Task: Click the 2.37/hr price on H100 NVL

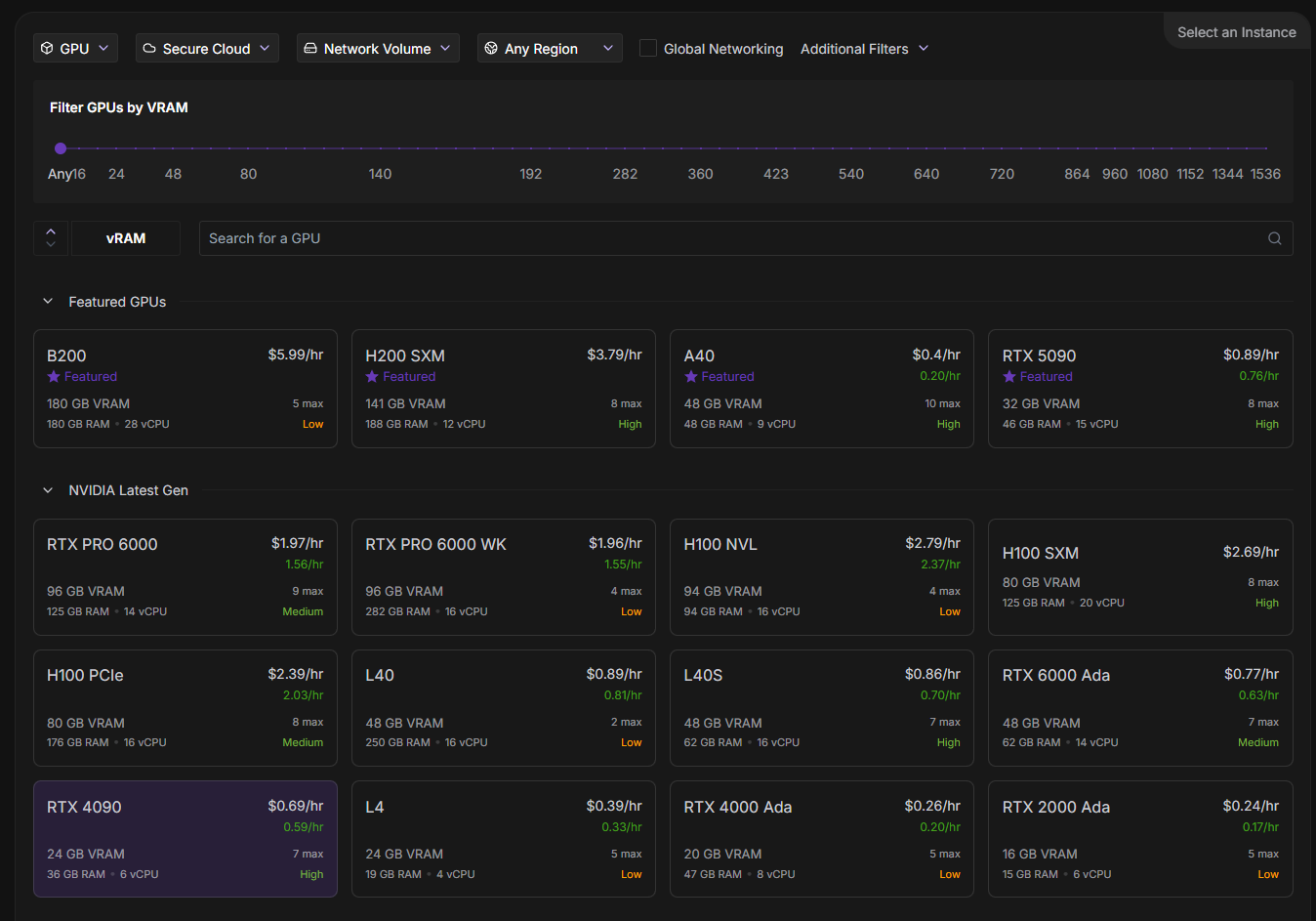Action: [x=940, y=565]
